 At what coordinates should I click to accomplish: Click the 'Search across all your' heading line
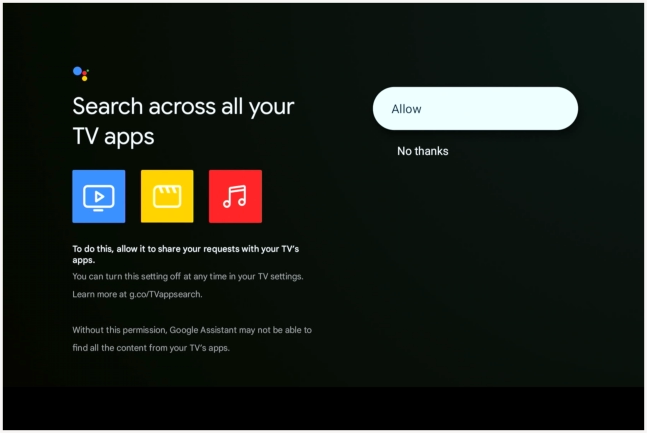pos(183,106)
